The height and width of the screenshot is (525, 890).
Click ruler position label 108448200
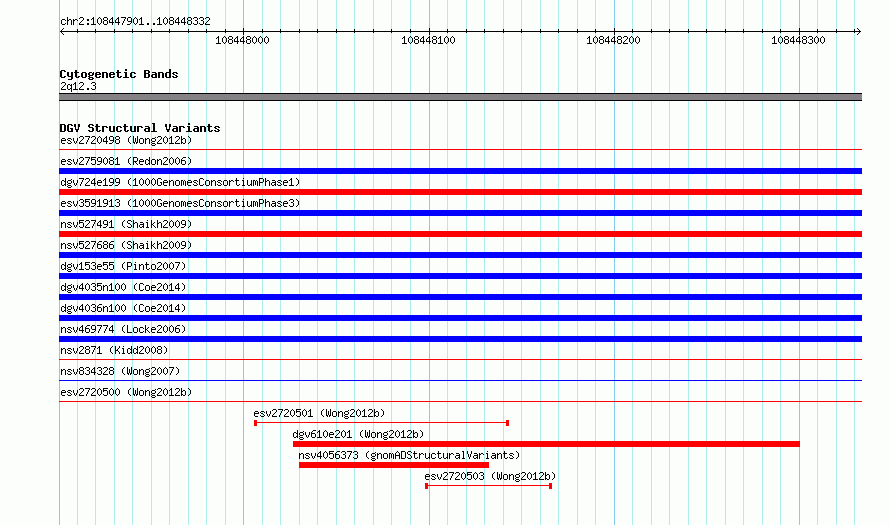point(613,40)
